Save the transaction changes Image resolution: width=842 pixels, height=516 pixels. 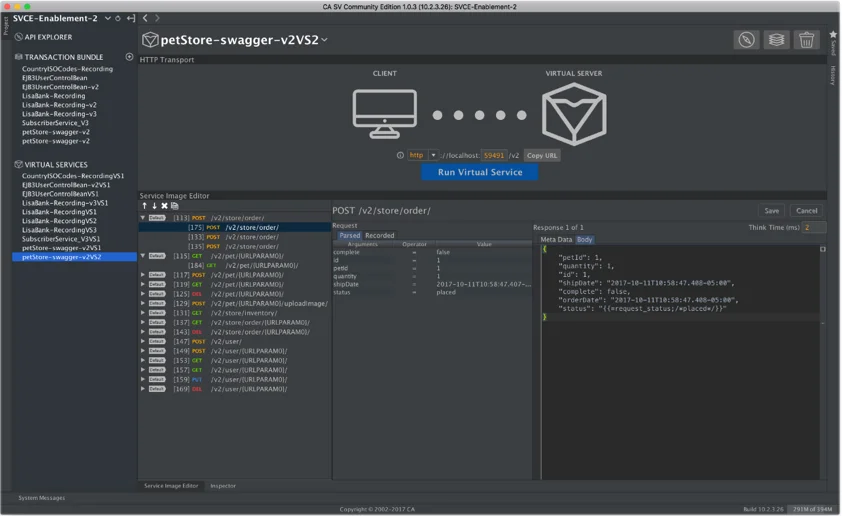(x=772, y=211)
